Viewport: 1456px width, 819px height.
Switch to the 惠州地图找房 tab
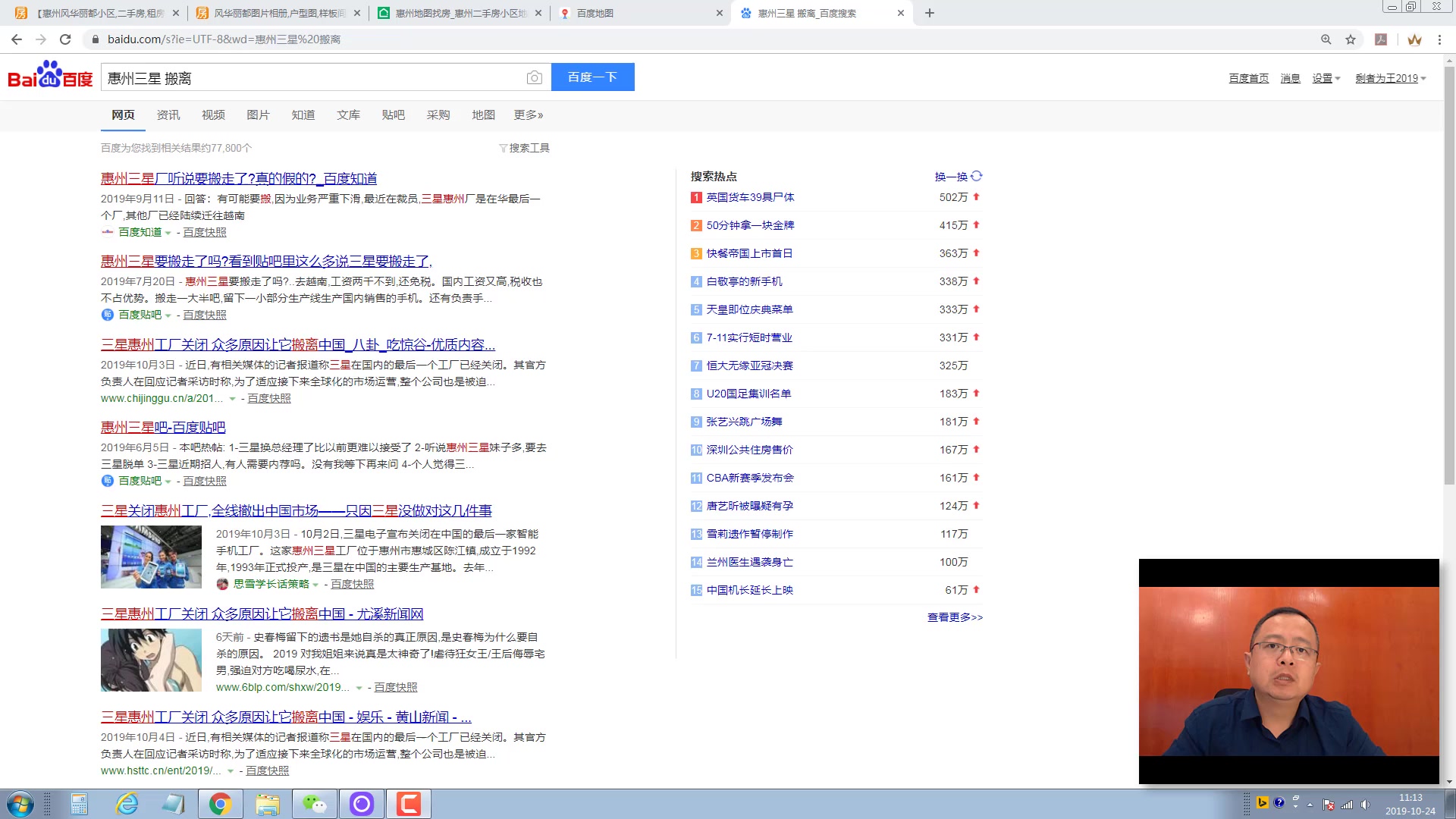point(460,13)
